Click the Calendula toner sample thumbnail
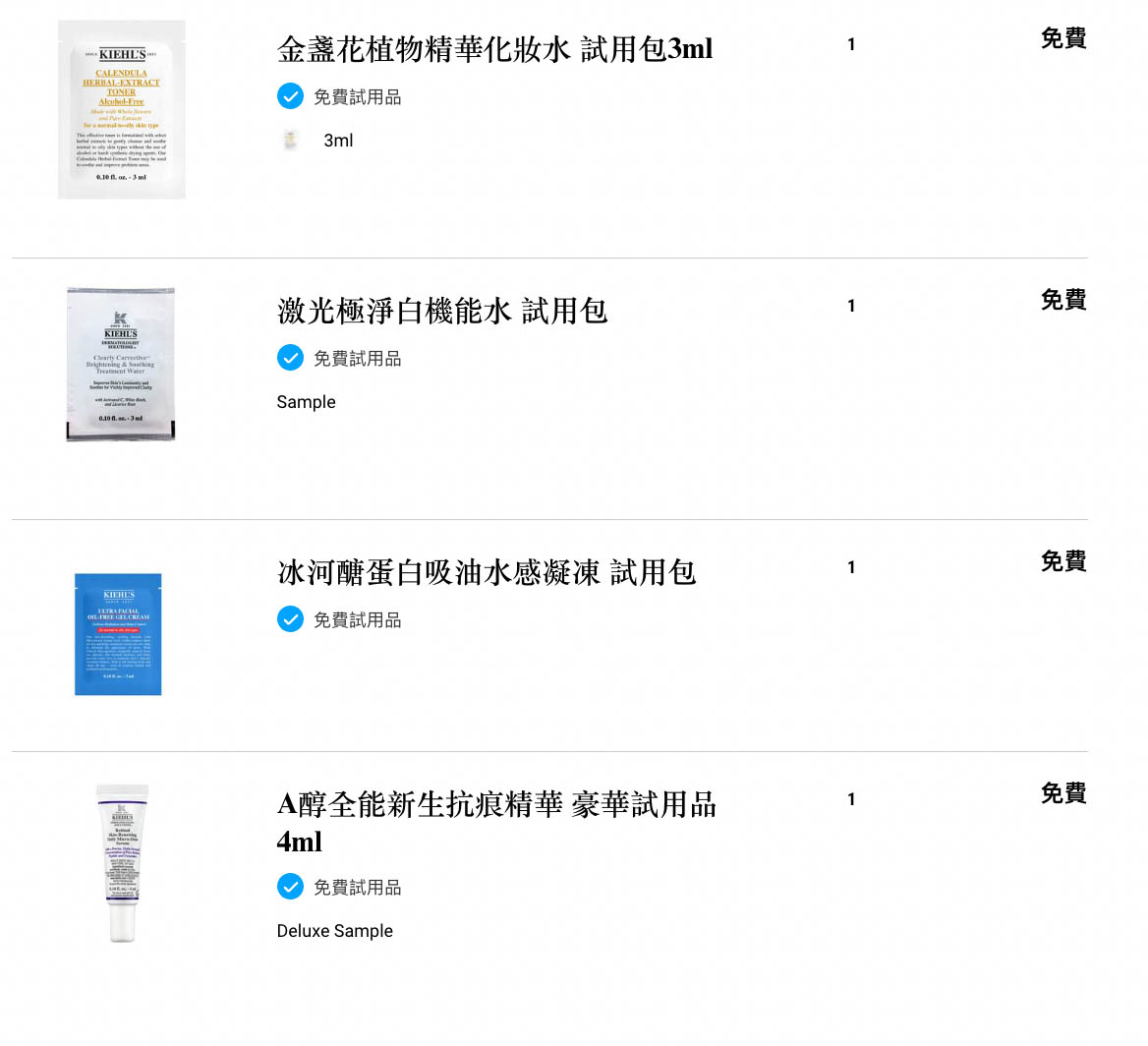This screenshot has width=1148, height=1046. (x=122, y=110)
